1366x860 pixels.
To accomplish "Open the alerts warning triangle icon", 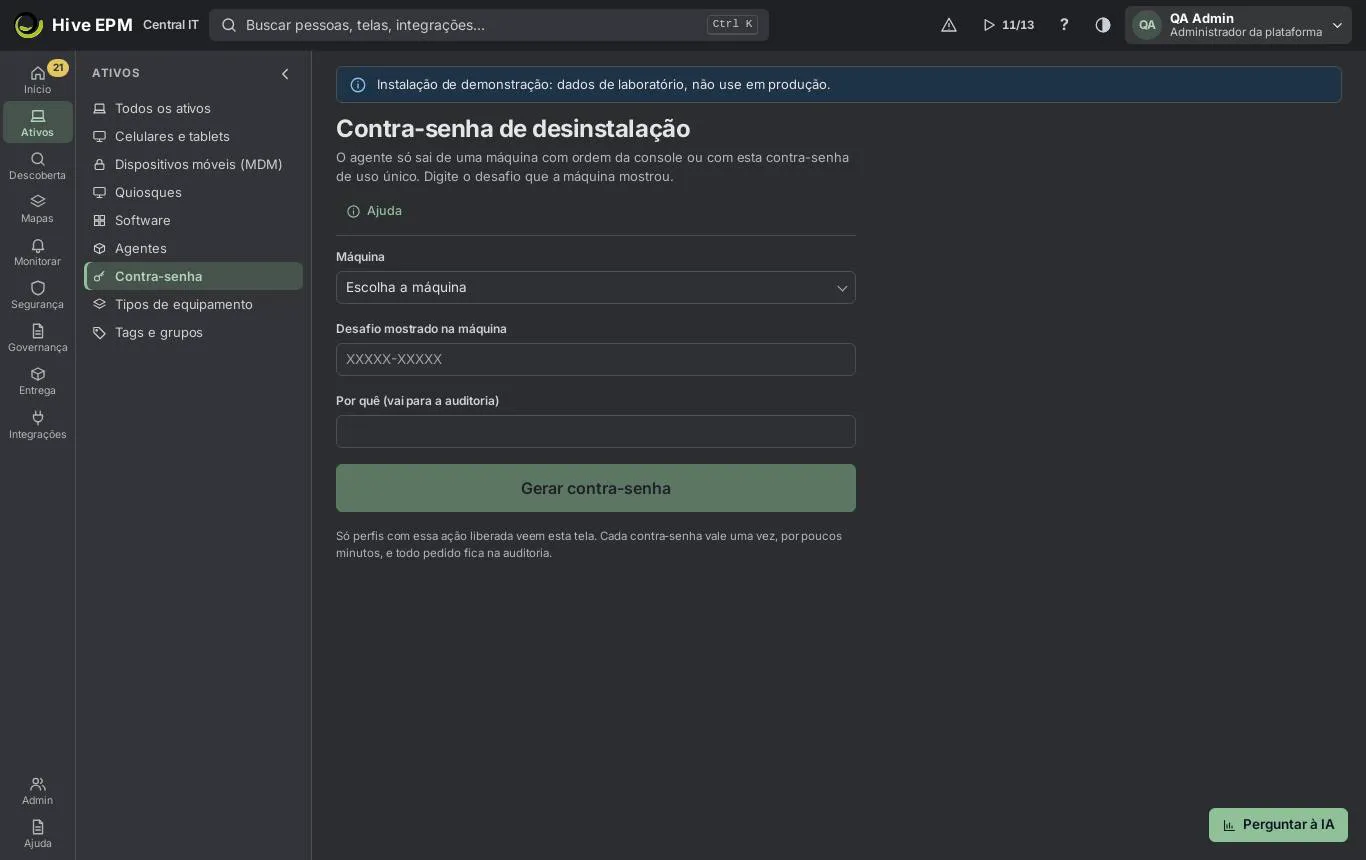I will [949, 25].
